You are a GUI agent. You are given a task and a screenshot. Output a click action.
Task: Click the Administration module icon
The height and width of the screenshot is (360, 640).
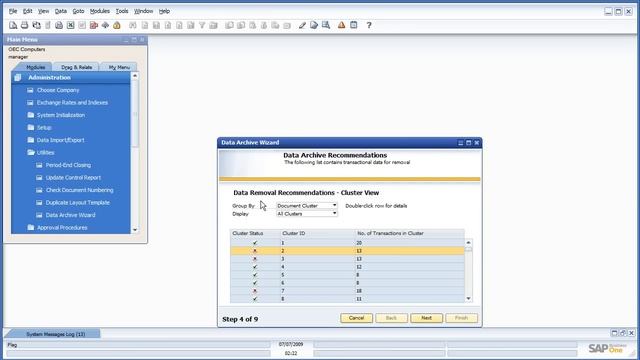point(18,78)
